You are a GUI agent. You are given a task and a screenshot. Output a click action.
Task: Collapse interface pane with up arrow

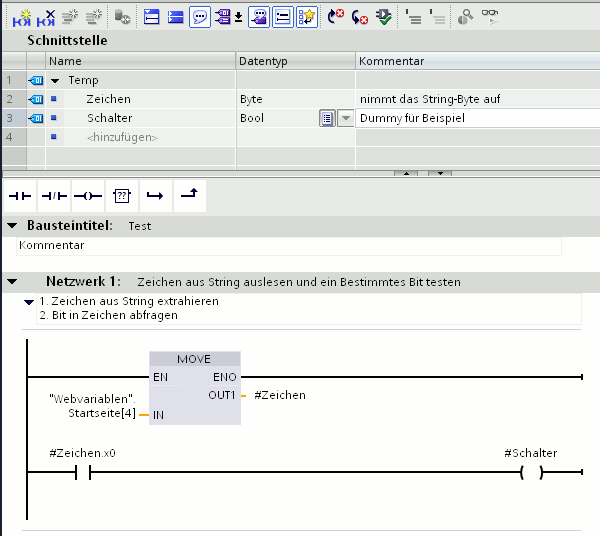coord(406,173)
